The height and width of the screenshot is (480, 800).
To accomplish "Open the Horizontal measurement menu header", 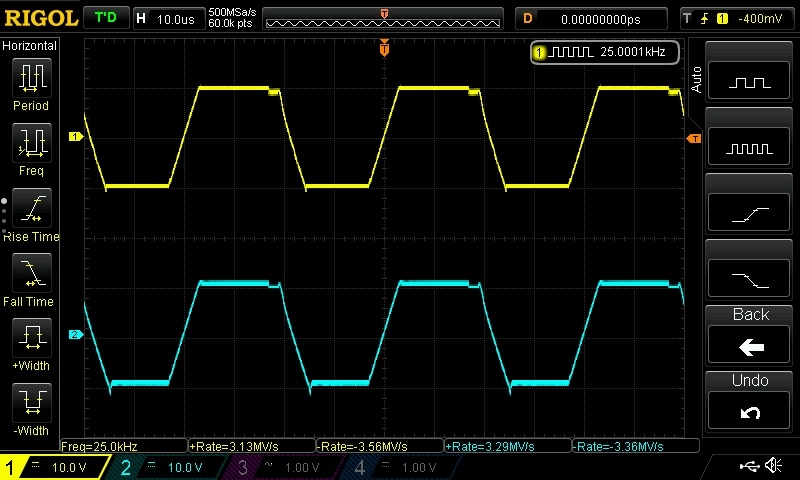I will tap(31, 46).
